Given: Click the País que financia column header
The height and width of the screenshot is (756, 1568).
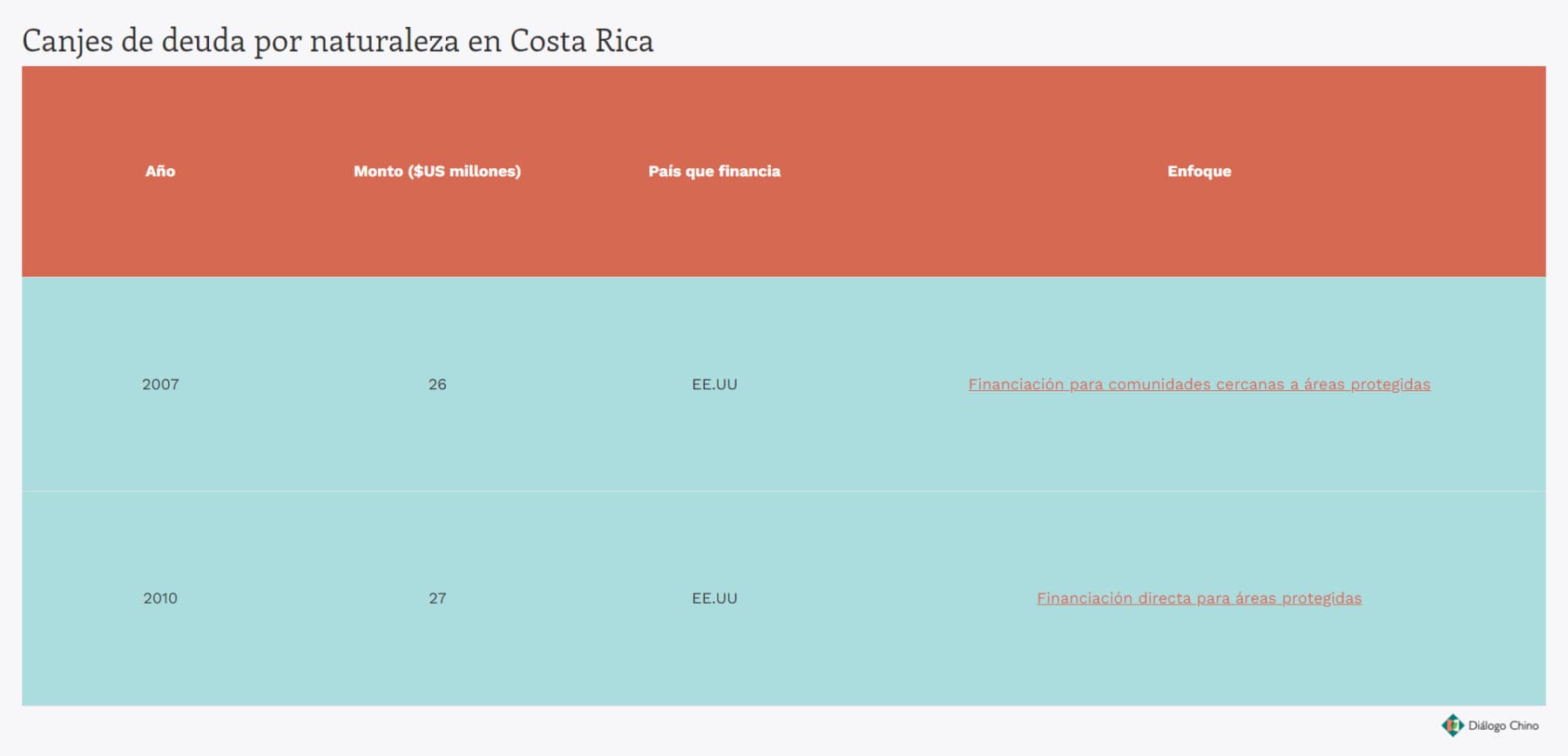Looking at the screenshot, I should pyautogui.click(x=714, y=172).
